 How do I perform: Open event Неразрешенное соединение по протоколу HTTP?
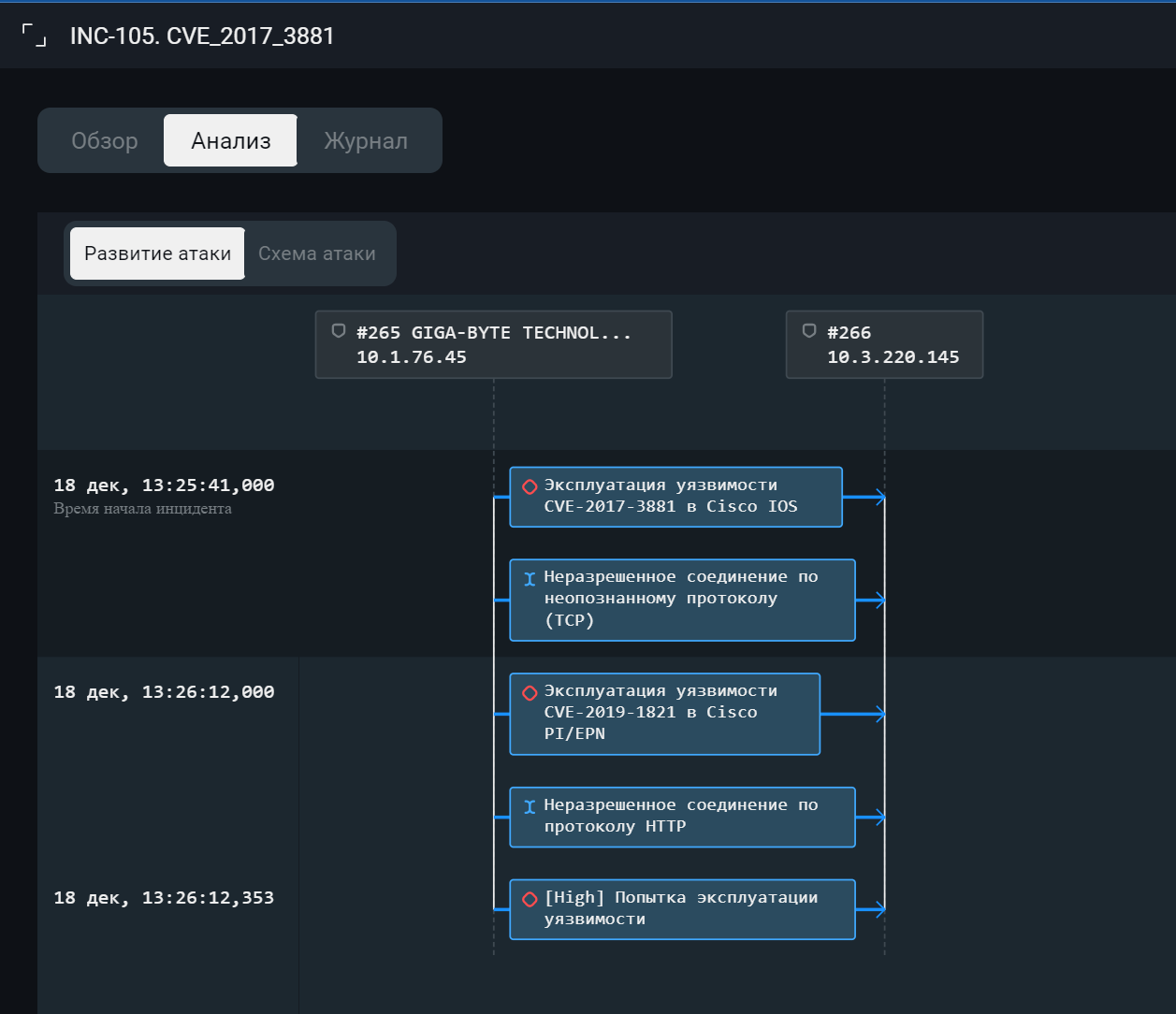pos(682,817)
